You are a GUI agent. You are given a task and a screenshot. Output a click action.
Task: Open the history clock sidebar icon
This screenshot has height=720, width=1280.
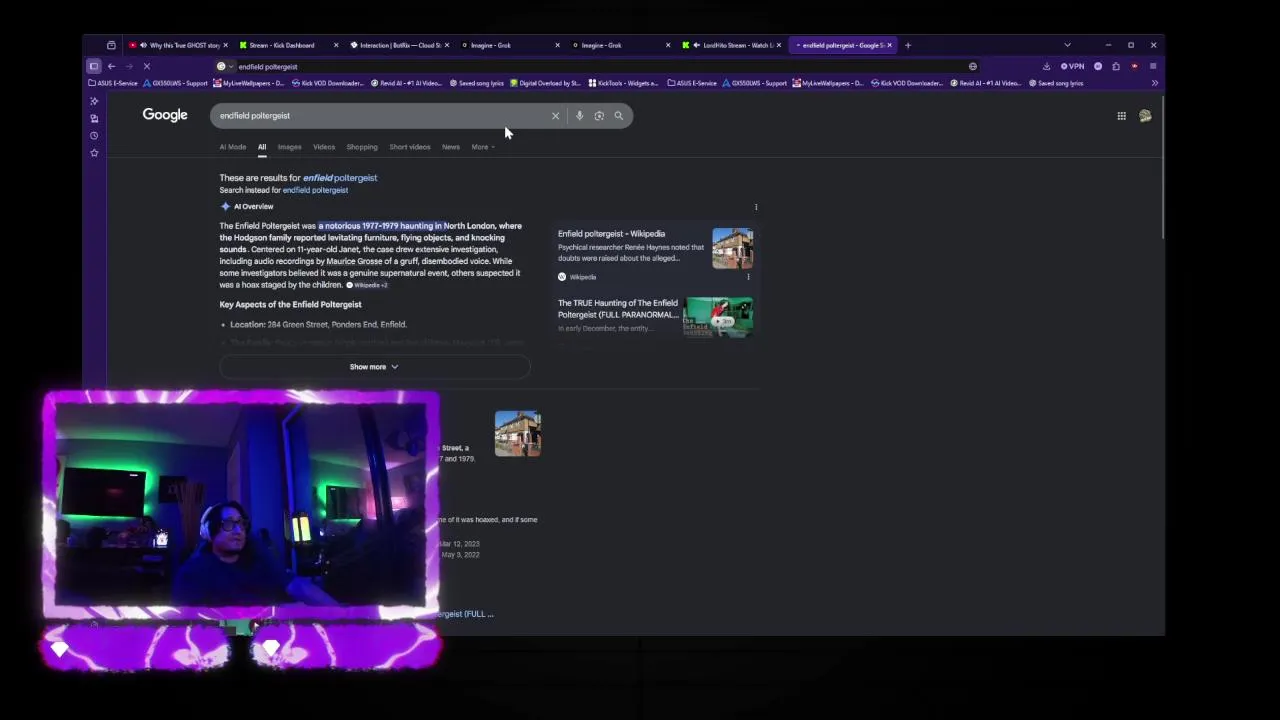coord(94,136)
